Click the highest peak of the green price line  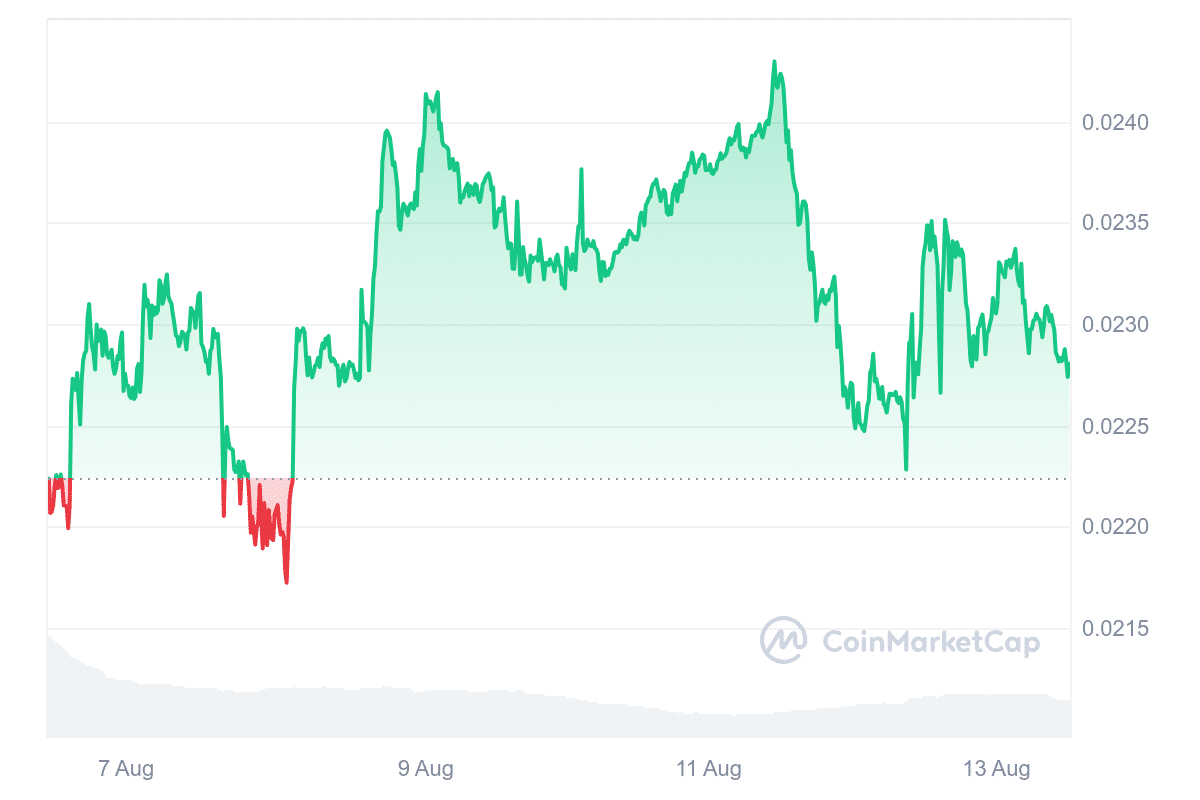click(x=774, y=62)
